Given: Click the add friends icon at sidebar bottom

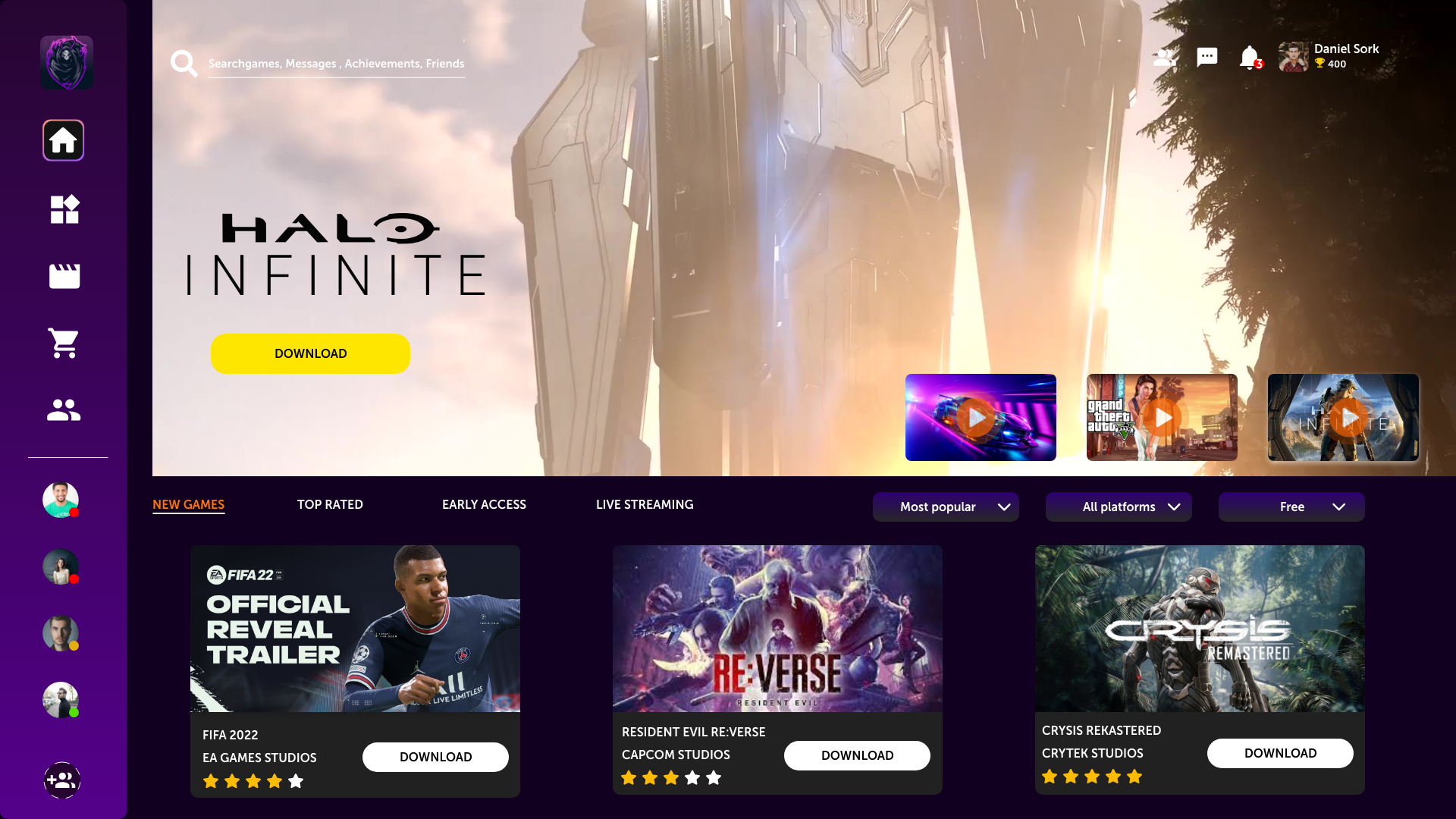Looking at the screenshot, I should pos(62,780).
